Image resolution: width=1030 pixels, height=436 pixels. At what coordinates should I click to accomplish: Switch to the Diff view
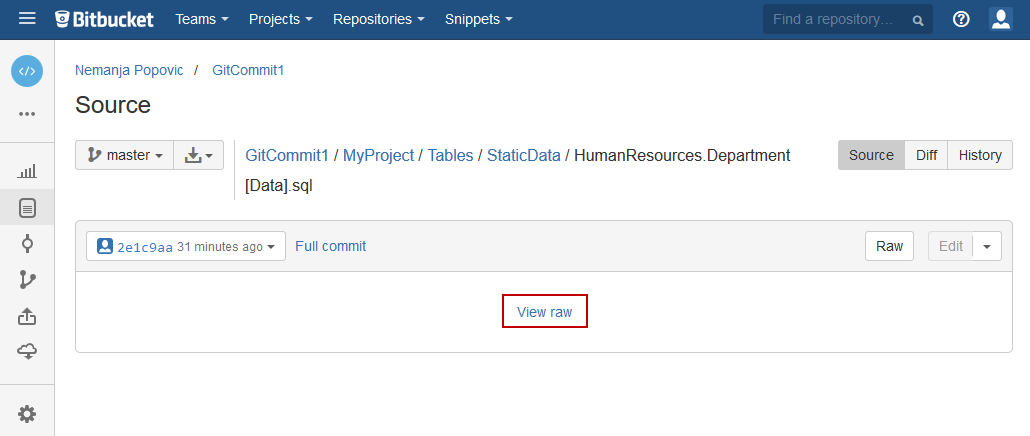[x=926, y=155]
